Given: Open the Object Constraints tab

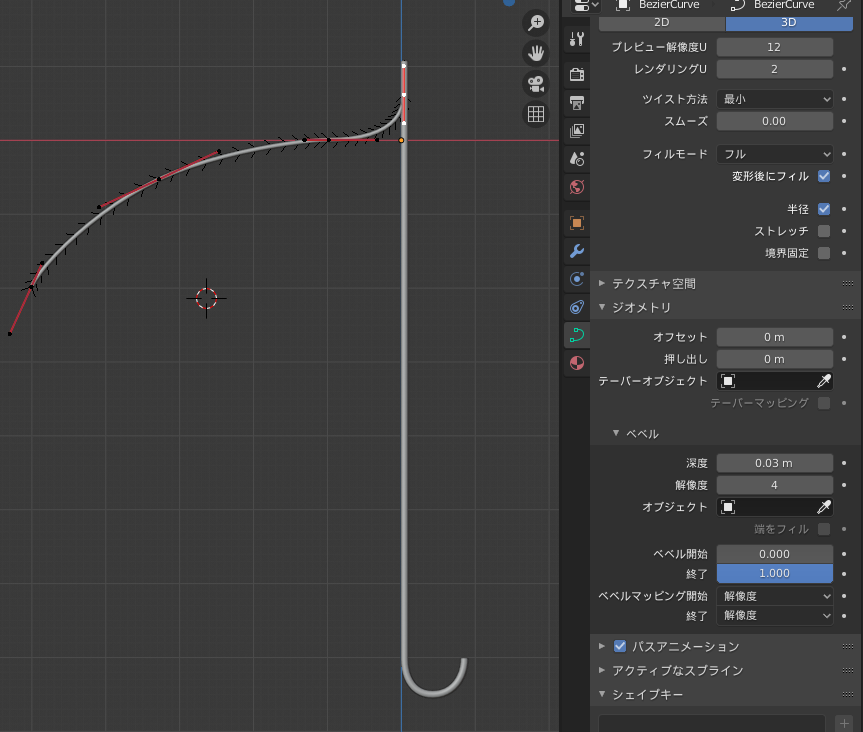Looking at the screenshot, I should coord(577,307).
